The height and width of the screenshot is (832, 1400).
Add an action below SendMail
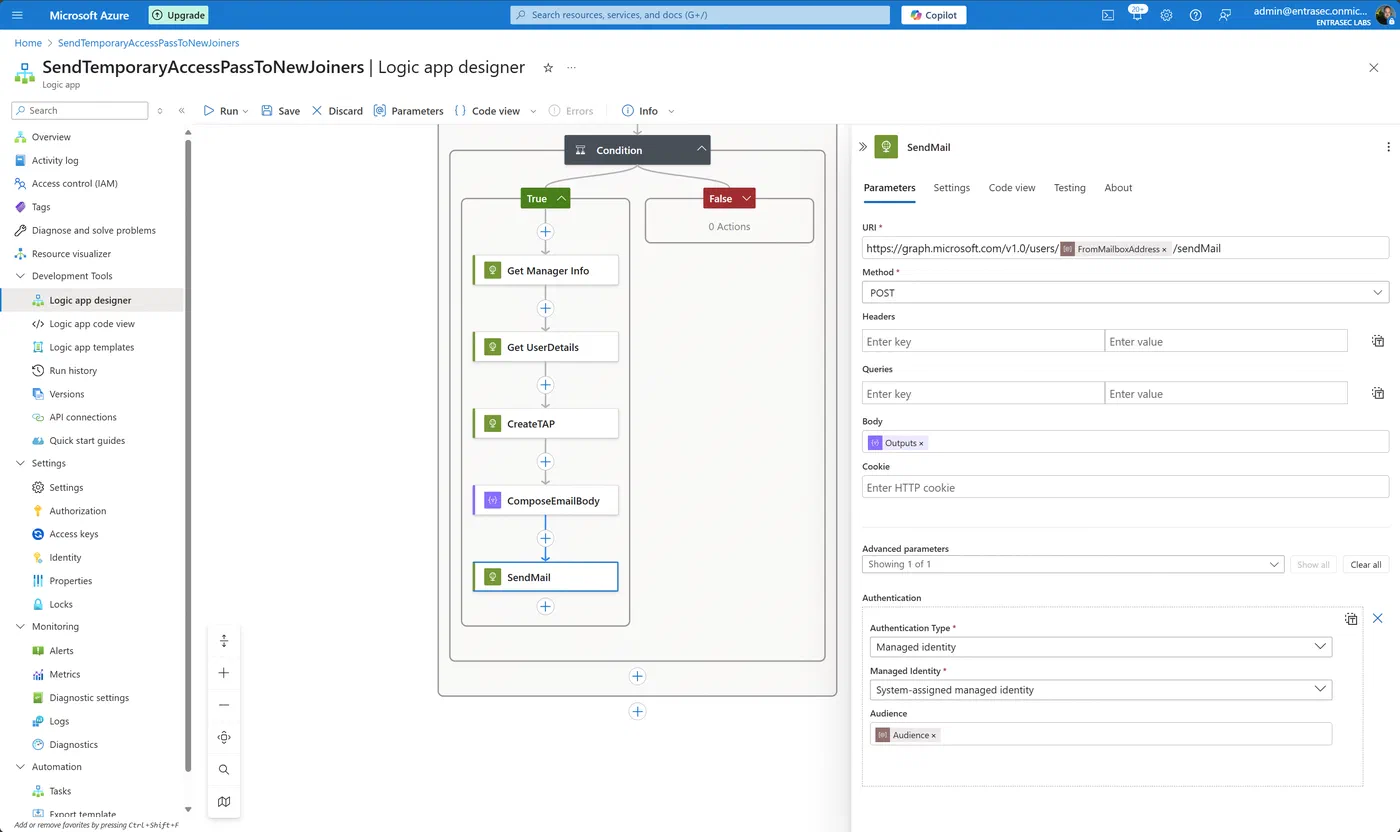click(x=545, y=606)
